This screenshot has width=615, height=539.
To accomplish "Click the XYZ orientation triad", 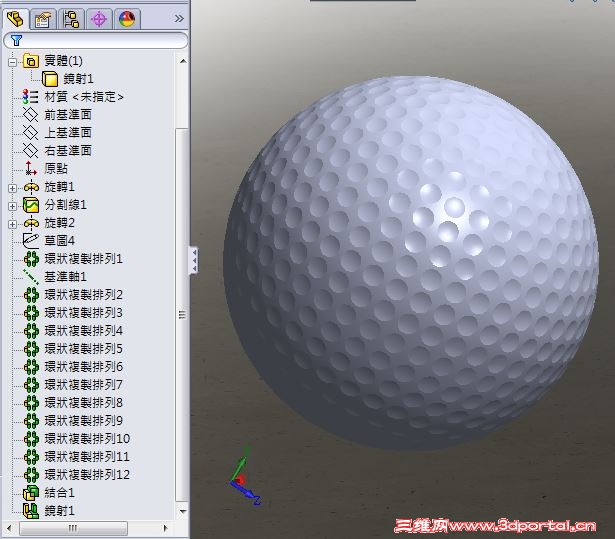I will click(x=245, y=477).
